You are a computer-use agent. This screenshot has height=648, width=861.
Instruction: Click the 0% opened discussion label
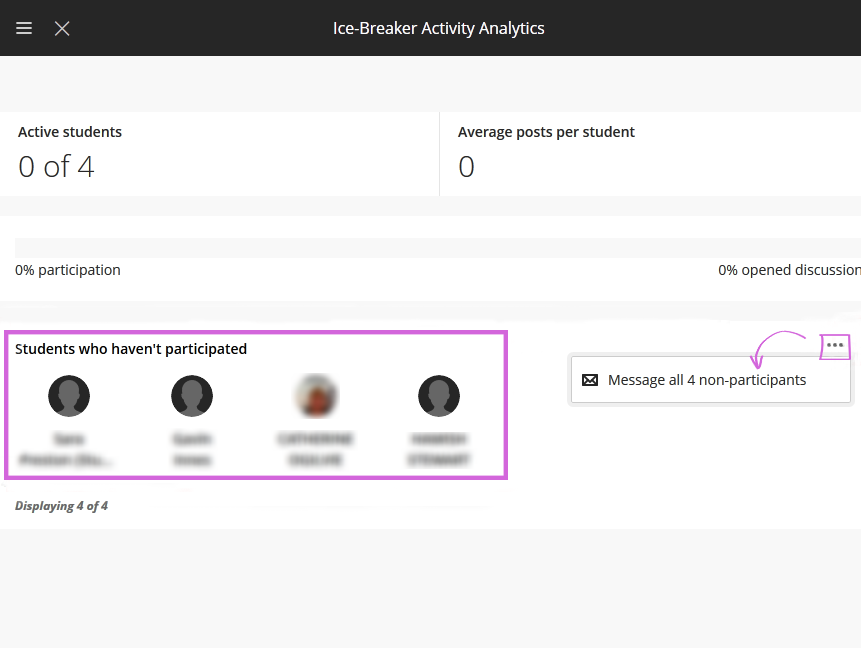pyautogui.click(x=789, y=270)
